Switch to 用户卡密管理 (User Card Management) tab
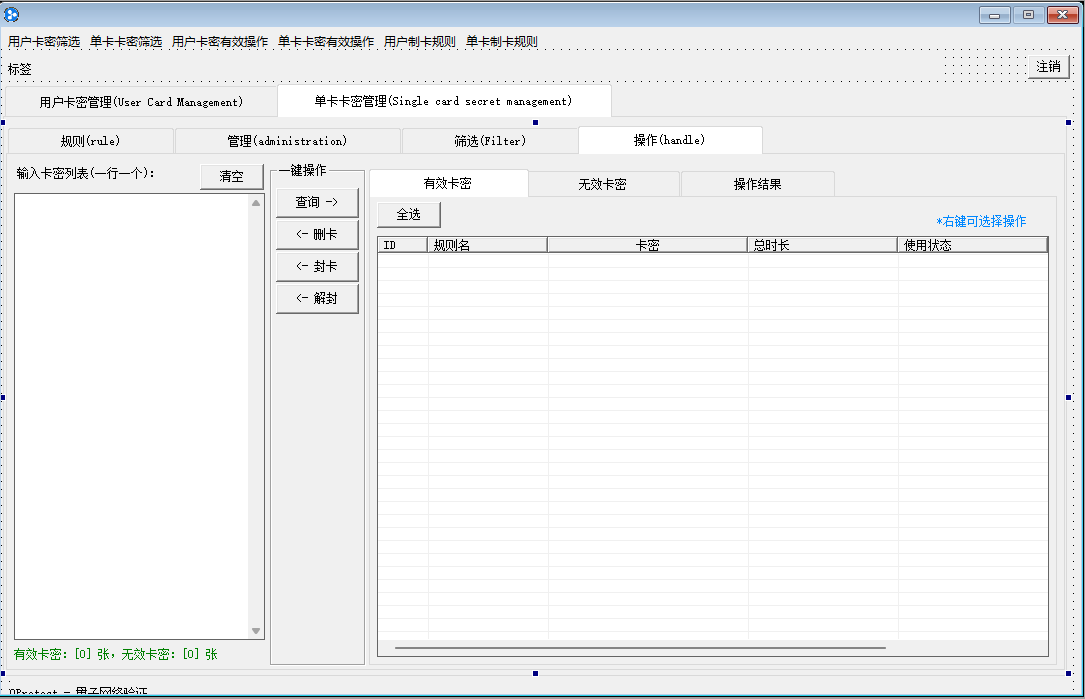1085x699 pixels. (x=141, y=102)
